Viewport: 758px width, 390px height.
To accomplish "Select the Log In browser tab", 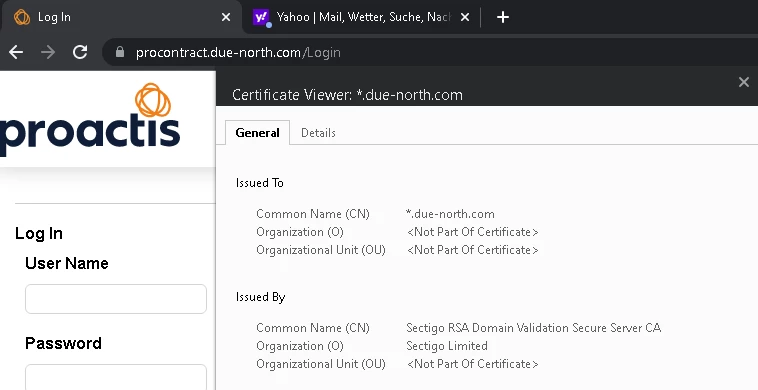I will pyautogui.click(x=121, y=17).
